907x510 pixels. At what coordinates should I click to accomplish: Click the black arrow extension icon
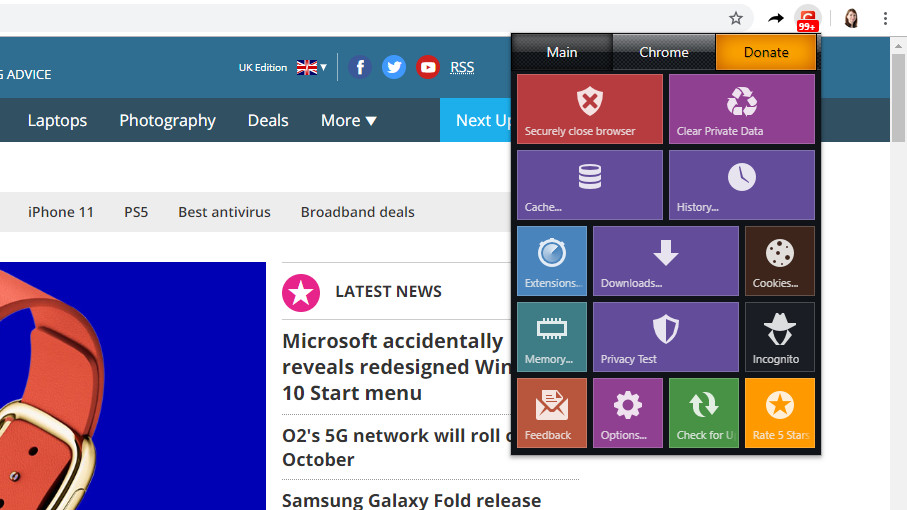coord(776,19)
